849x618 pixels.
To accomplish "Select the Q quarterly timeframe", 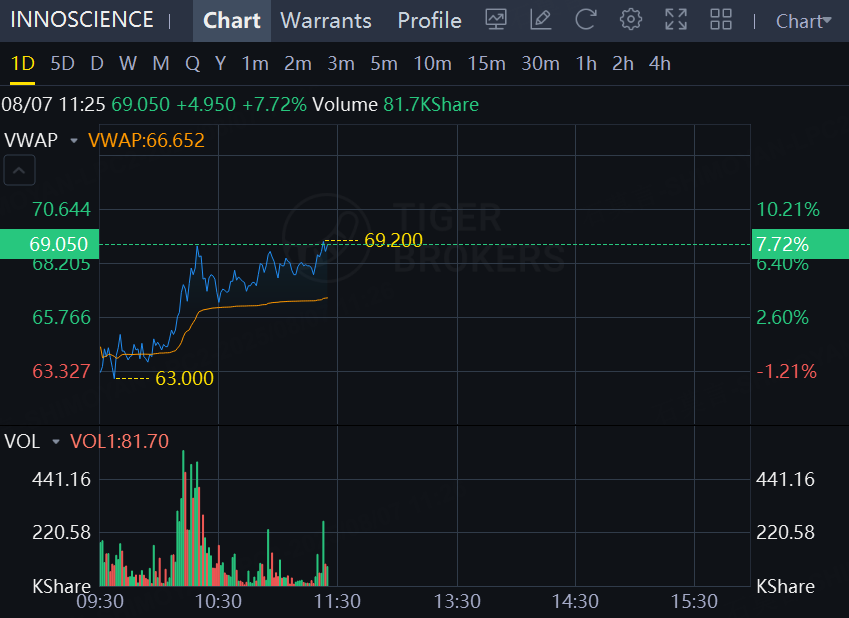I will click(x=192, y=64).
